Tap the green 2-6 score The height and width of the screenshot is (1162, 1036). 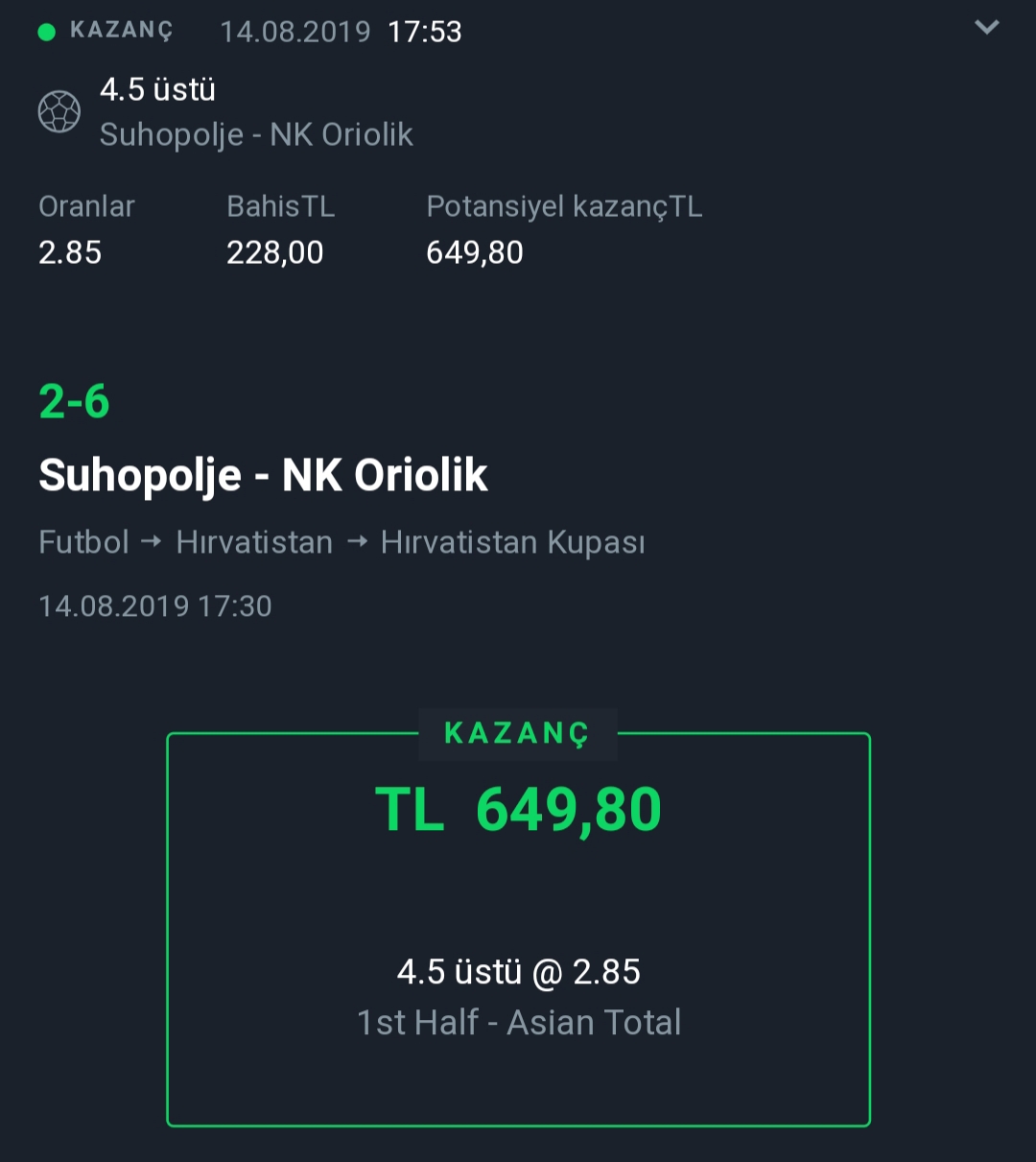(74, 401)
